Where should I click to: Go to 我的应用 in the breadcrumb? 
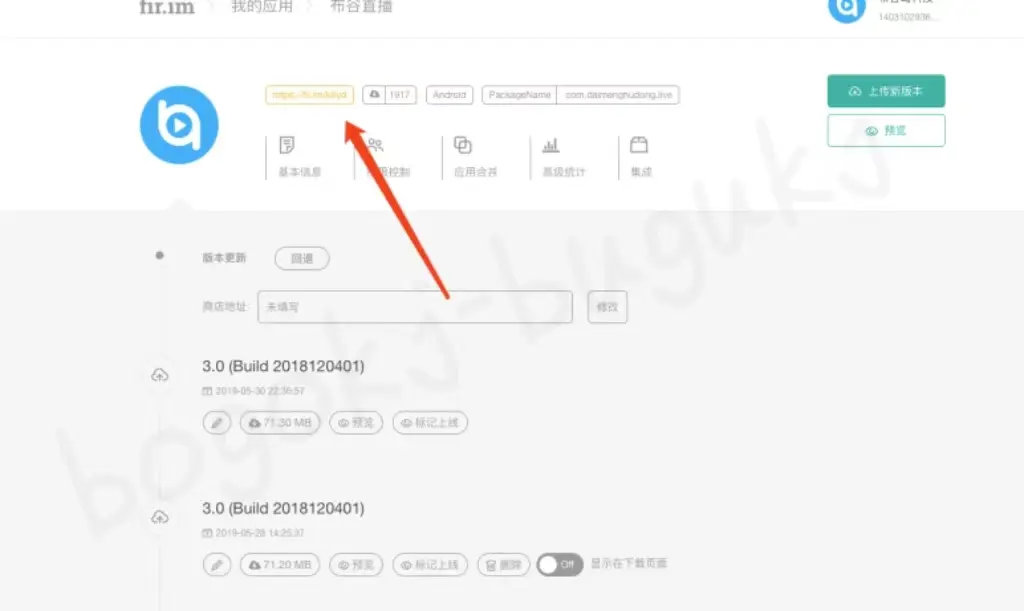click(x=262, y=7)
